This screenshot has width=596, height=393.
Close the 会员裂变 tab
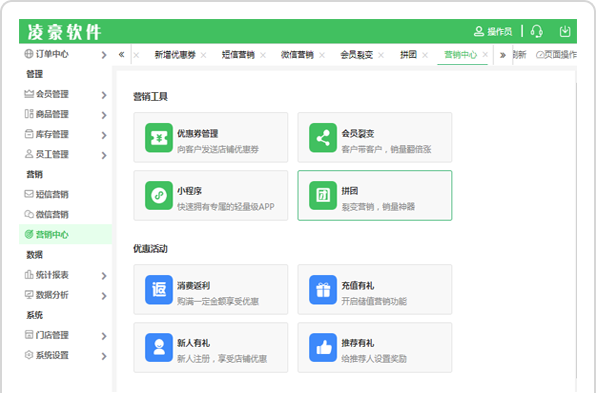pyautogui.click(x=381, y=55)
